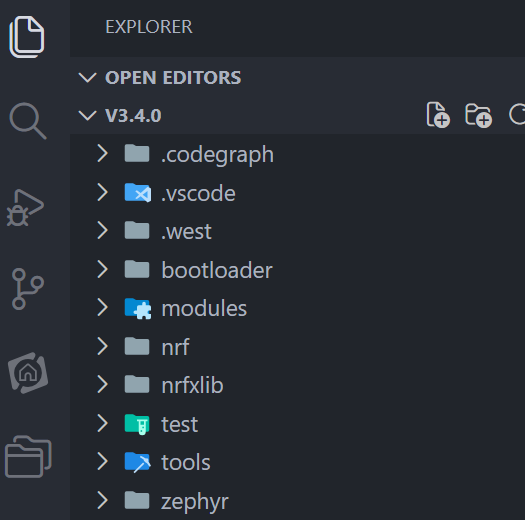
Task: Open the stacked folders project manager icon
Action: (28, 456)
